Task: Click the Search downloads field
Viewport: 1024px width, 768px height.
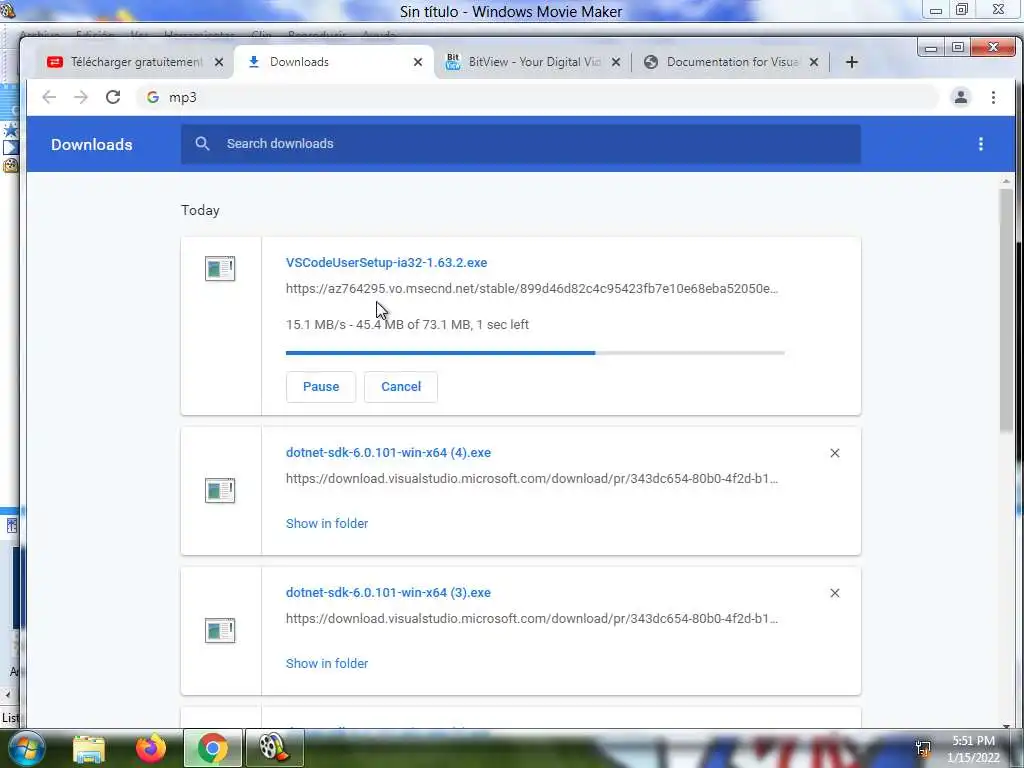Action: 520,144
